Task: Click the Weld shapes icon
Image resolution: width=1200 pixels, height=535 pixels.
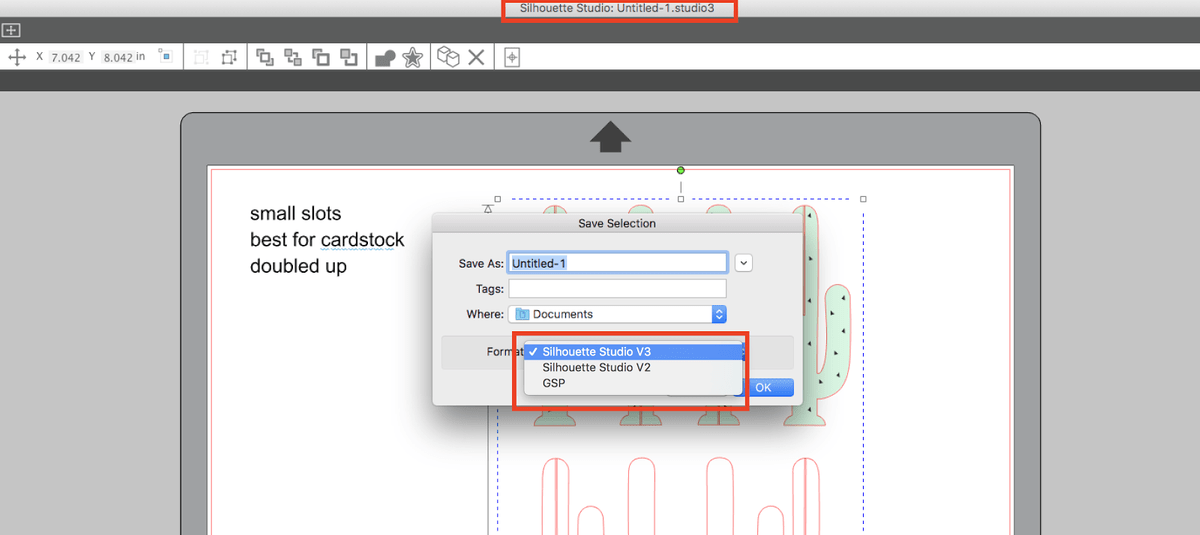Action: (x=385, y=58)
